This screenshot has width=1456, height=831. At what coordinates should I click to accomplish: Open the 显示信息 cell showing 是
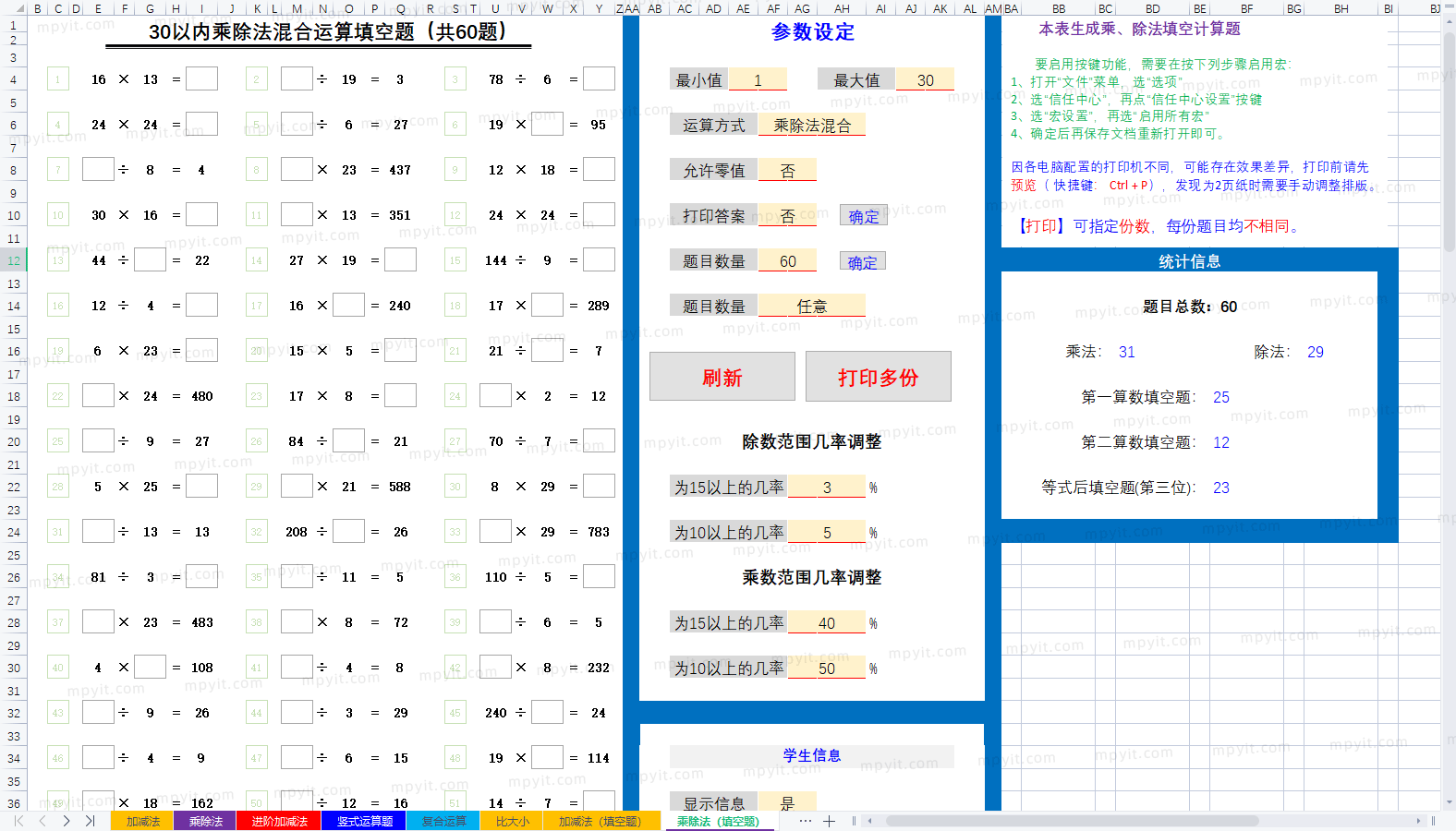[787, 802]
